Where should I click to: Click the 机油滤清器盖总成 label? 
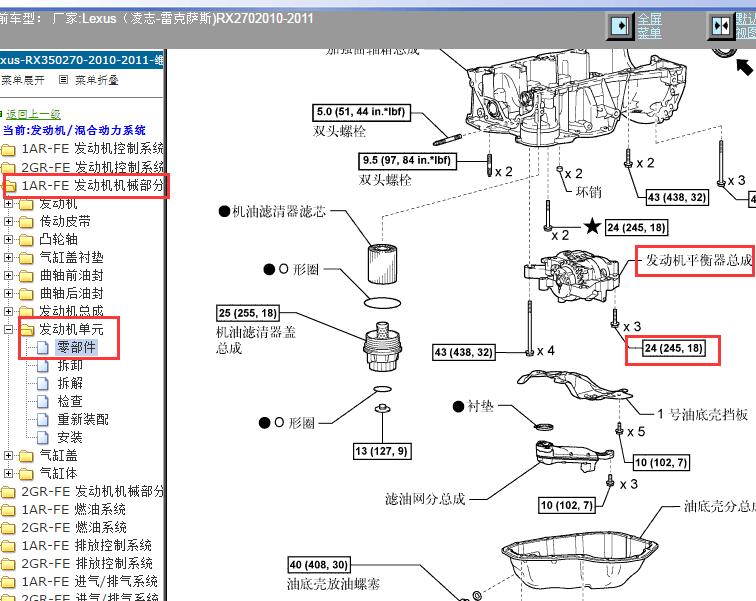(256, 340)
